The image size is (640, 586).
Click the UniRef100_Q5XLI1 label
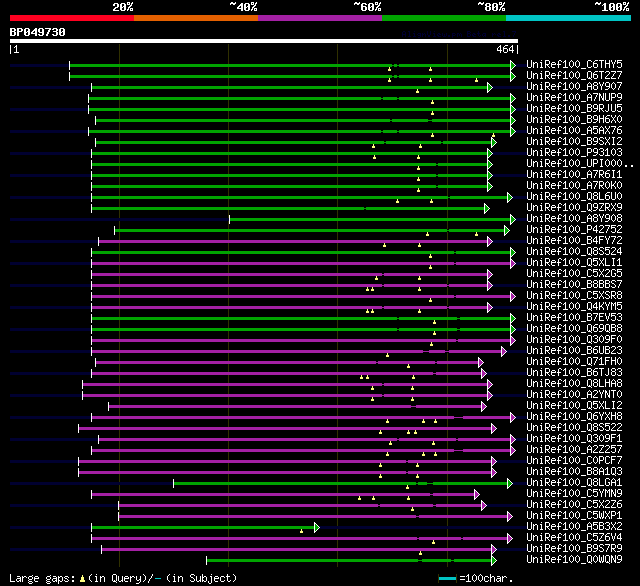pos(574,263)
